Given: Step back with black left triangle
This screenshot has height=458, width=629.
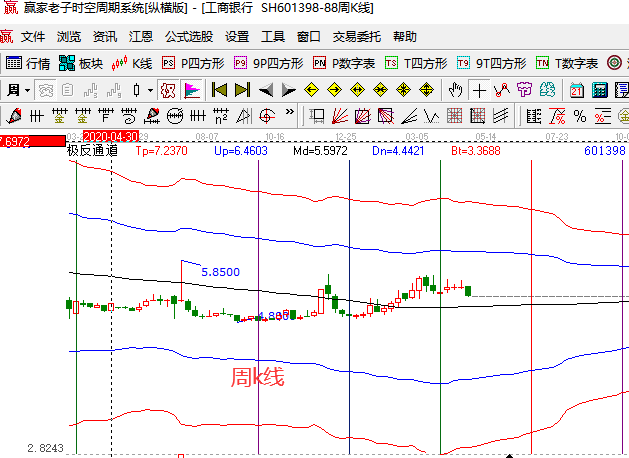Looking at the screenshot, I should [266, 90].
